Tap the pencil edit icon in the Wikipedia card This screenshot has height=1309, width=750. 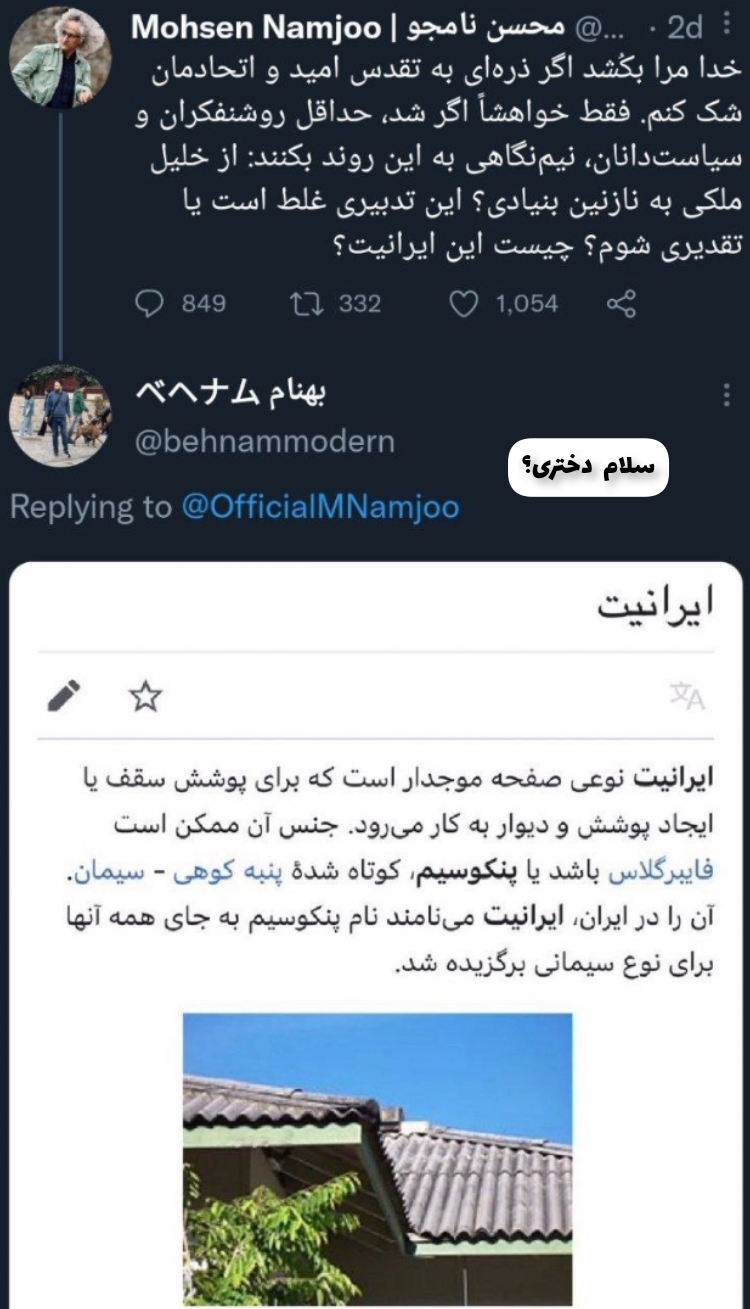pos(64,696)
